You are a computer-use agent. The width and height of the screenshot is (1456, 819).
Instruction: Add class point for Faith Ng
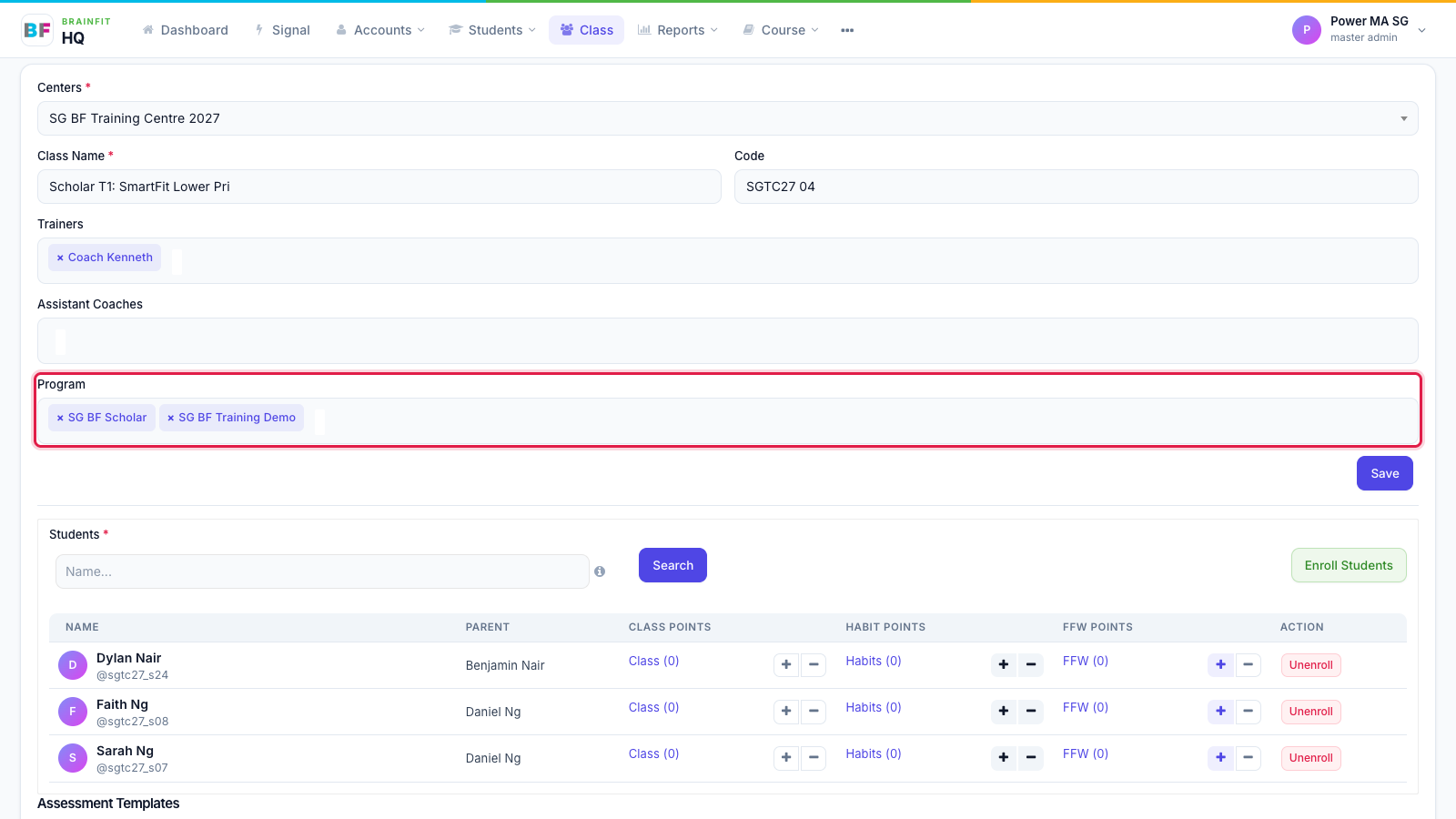[786, 711]
